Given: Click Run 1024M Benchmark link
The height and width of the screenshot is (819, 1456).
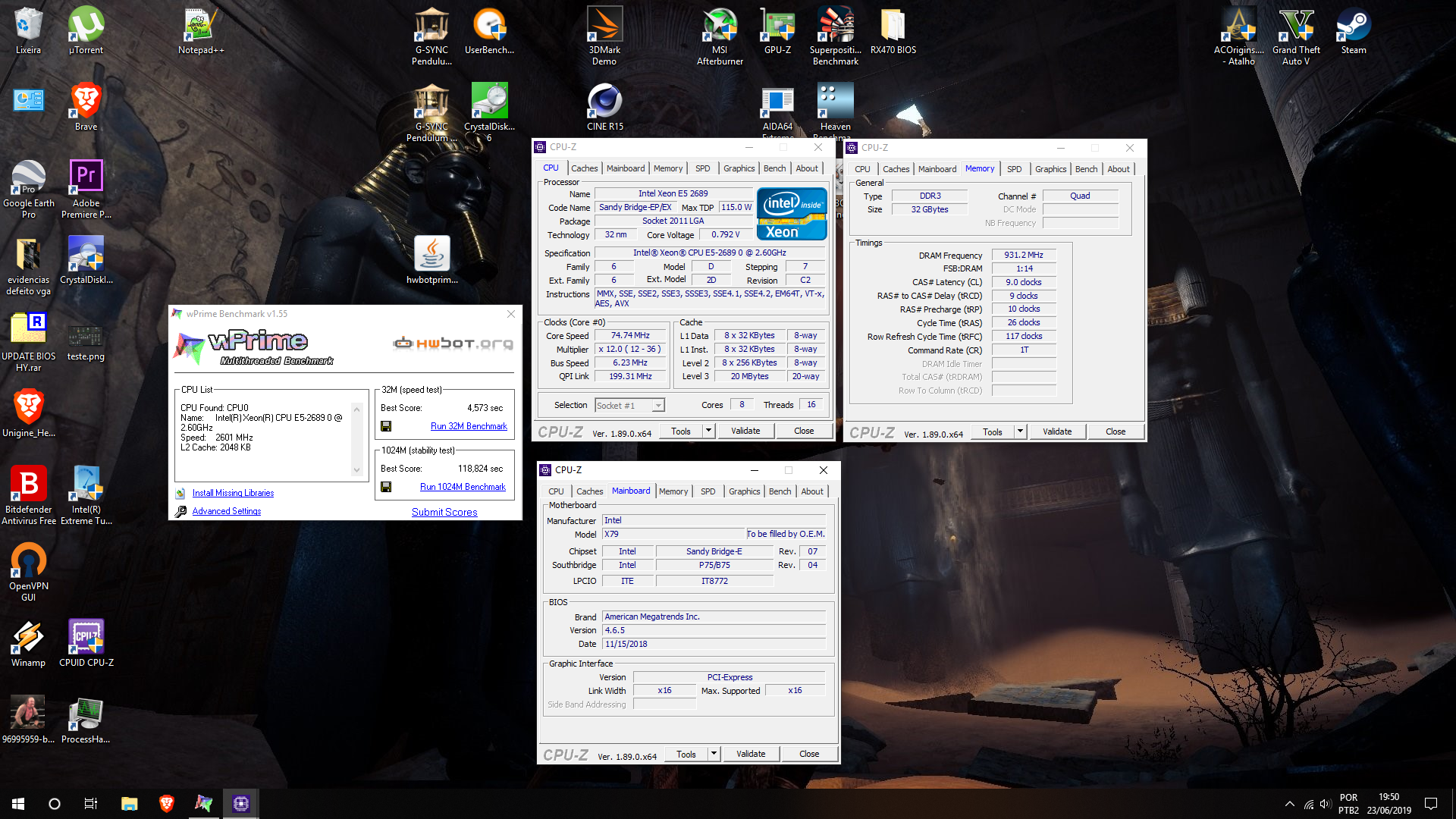Looking at the screenshot, I should (x=463, y=487).
